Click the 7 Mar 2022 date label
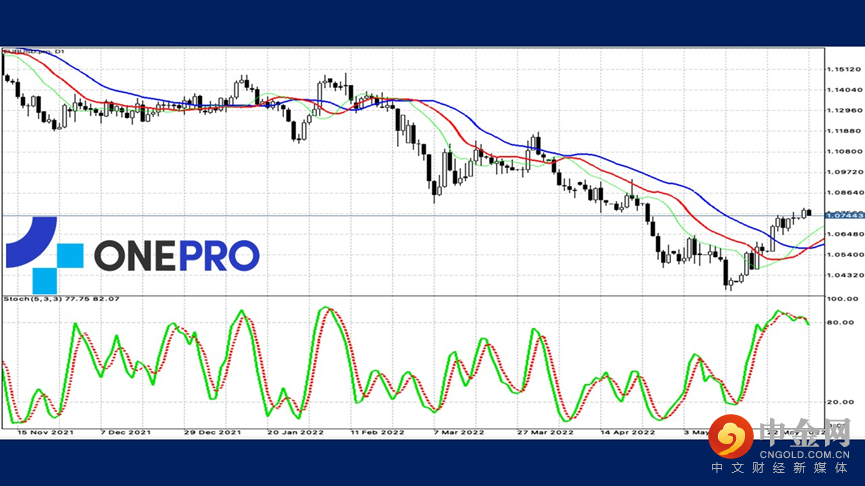The height and width of the screenshot is (486, 865). coord(458,432)
